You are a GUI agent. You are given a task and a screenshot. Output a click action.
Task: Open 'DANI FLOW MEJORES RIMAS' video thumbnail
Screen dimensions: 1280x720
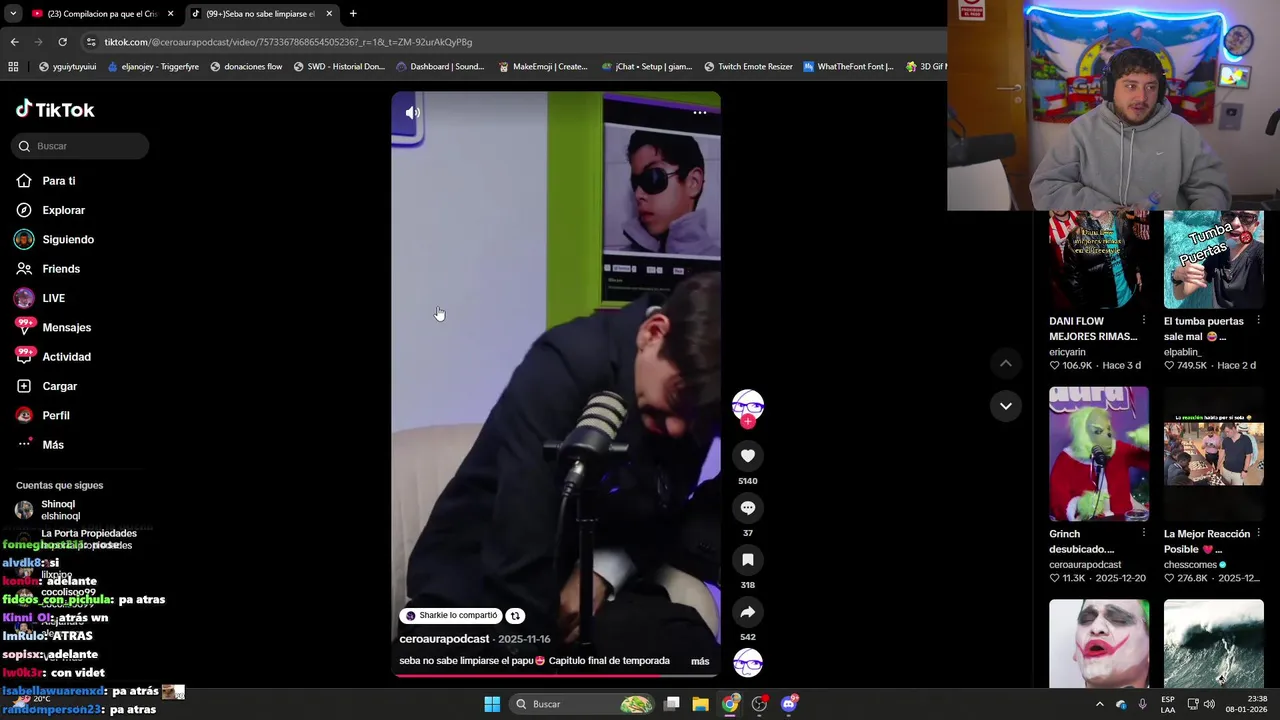point(1099,259)
